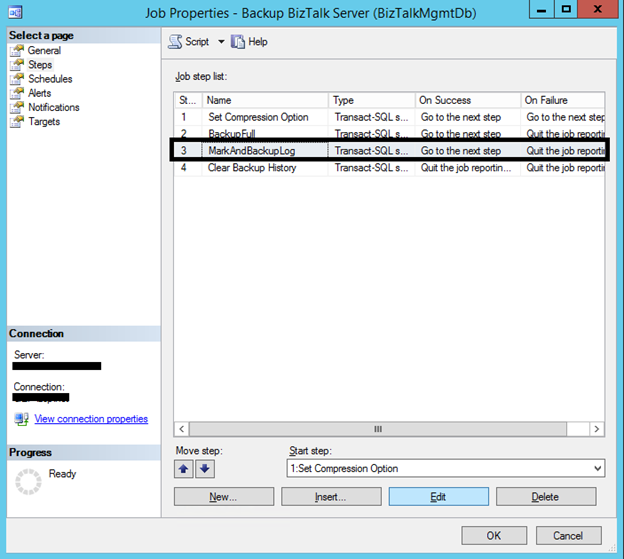
Task: Open View connection properties link
Action: pyautogui.click(x=91, y=419)
